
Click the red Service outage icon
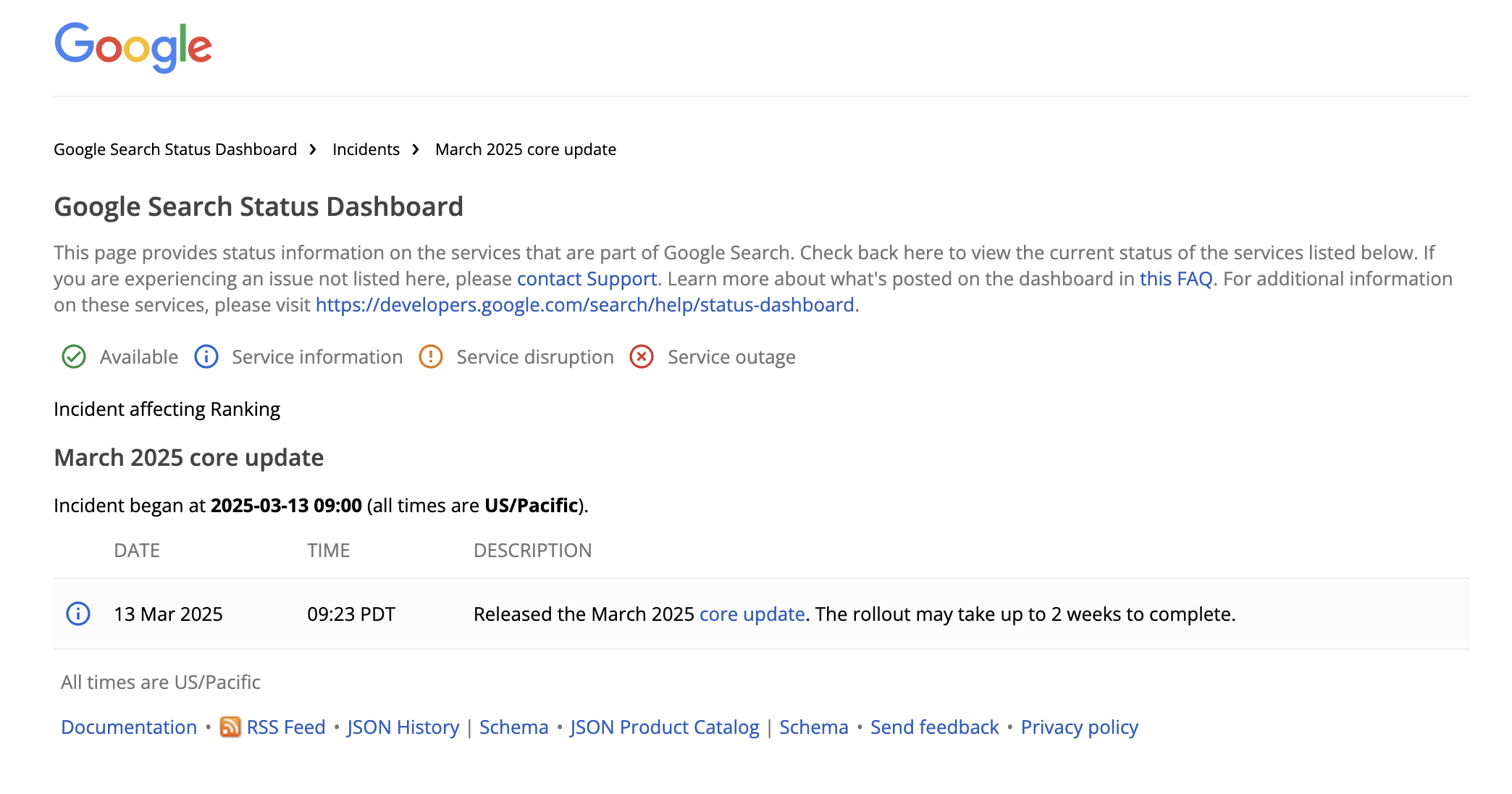click(x=642, y=357)
